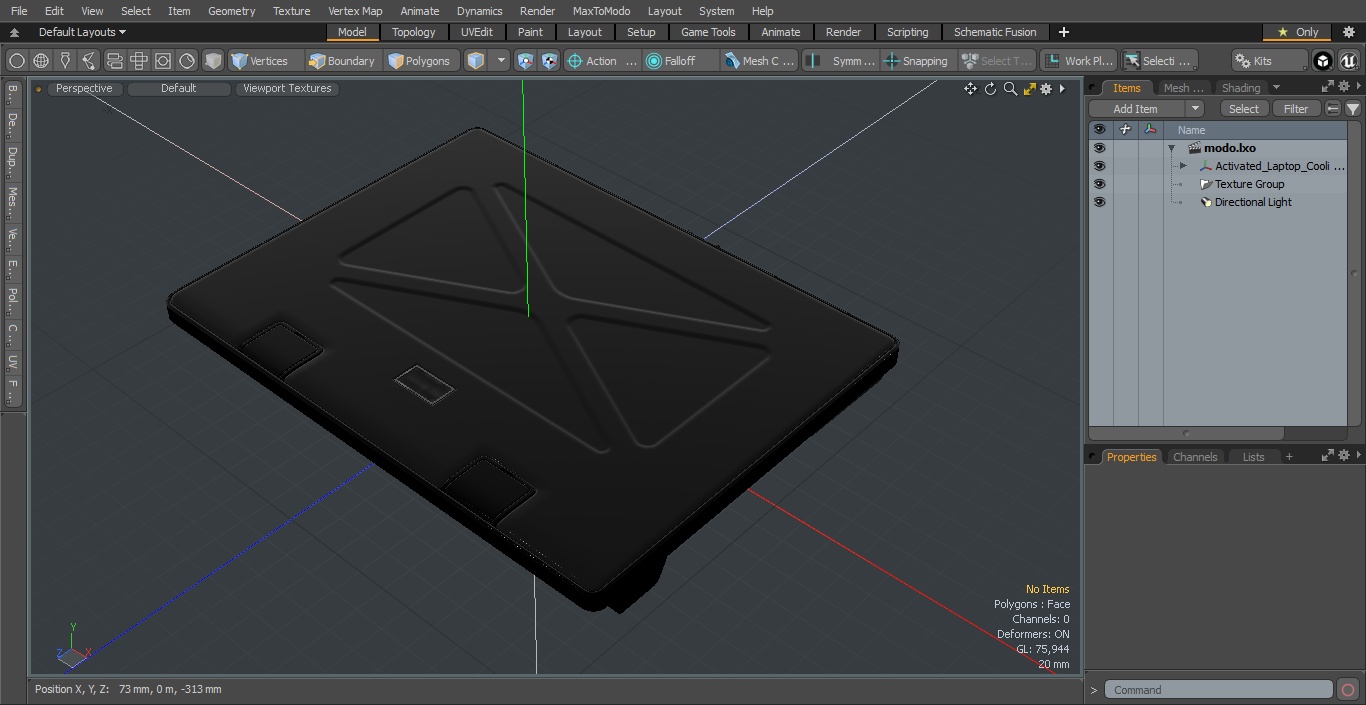Toggle visibility of Activated_Laptop_Cooli item

[x=1099, y=166]
